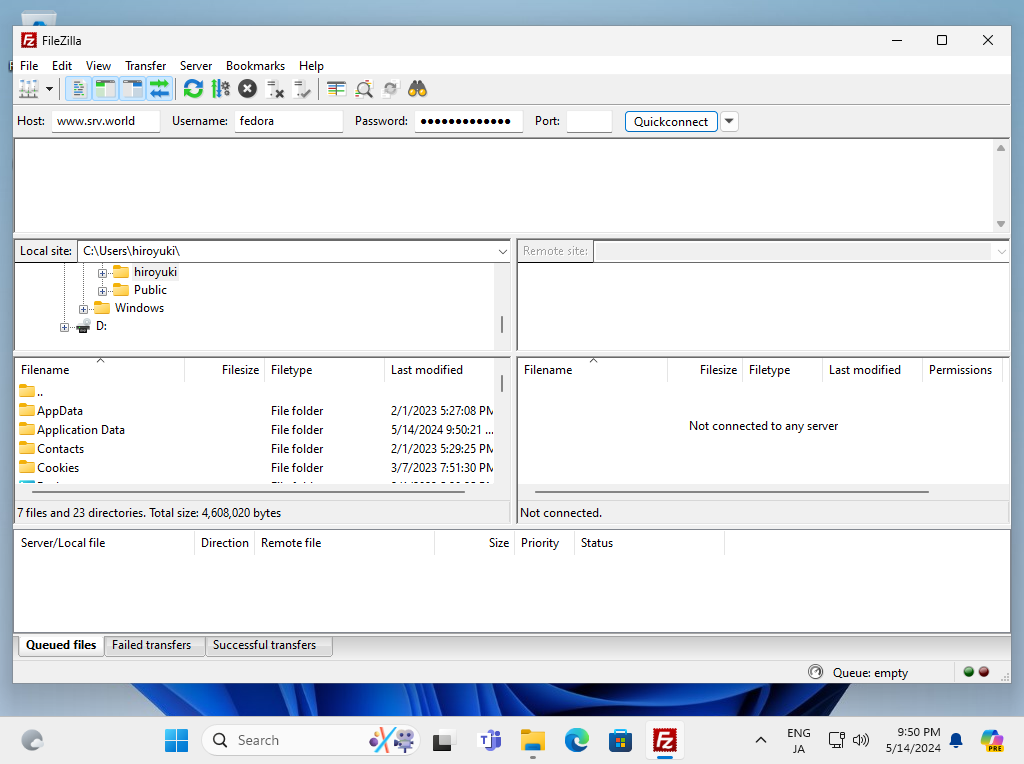1024x764 pixels.
Task: Sort local files by Filename column
Action: pos(99,370)
